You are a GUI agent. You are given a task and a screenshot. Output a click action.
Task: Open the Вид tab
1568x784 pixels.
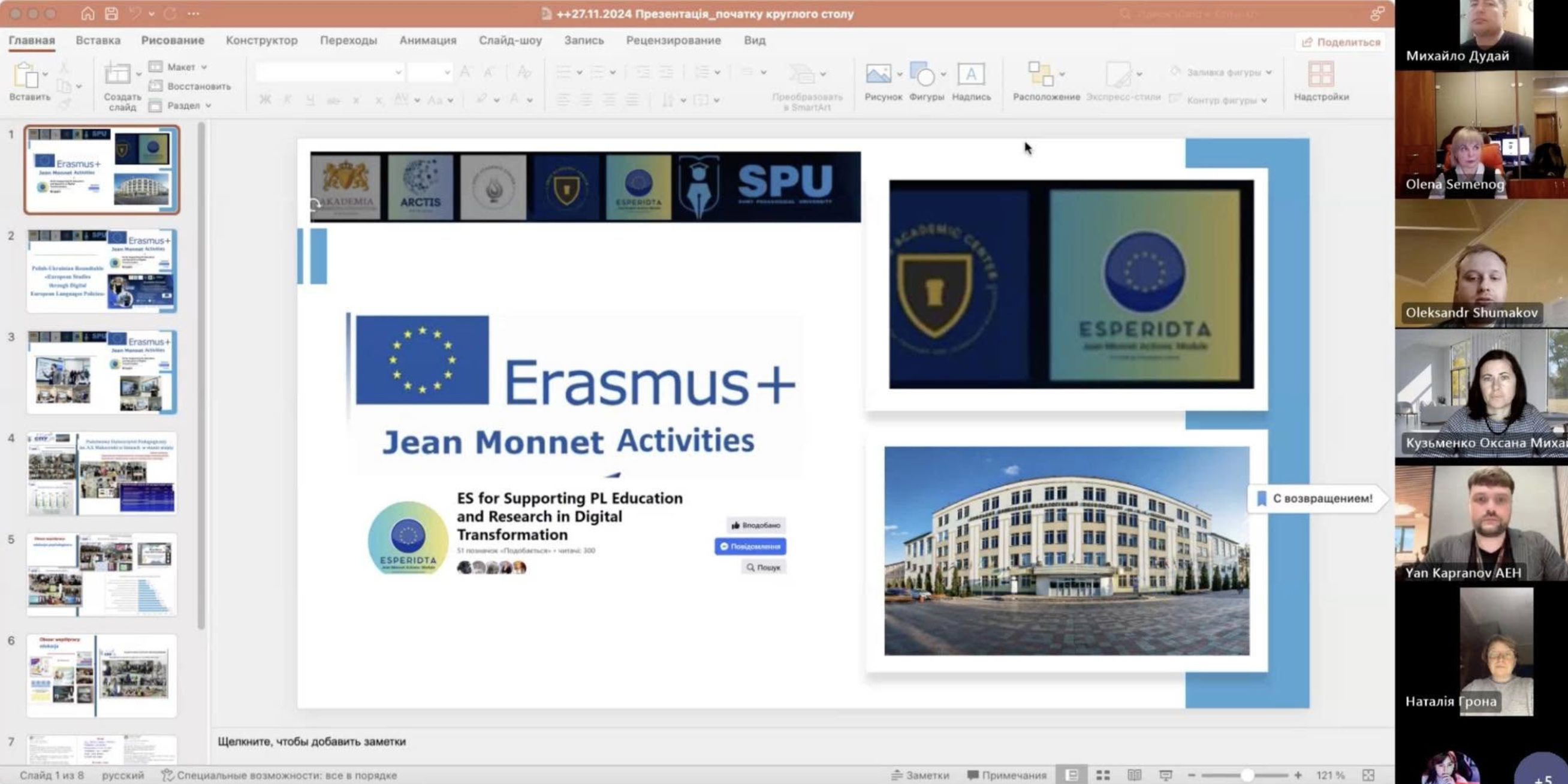click(754, 40)
